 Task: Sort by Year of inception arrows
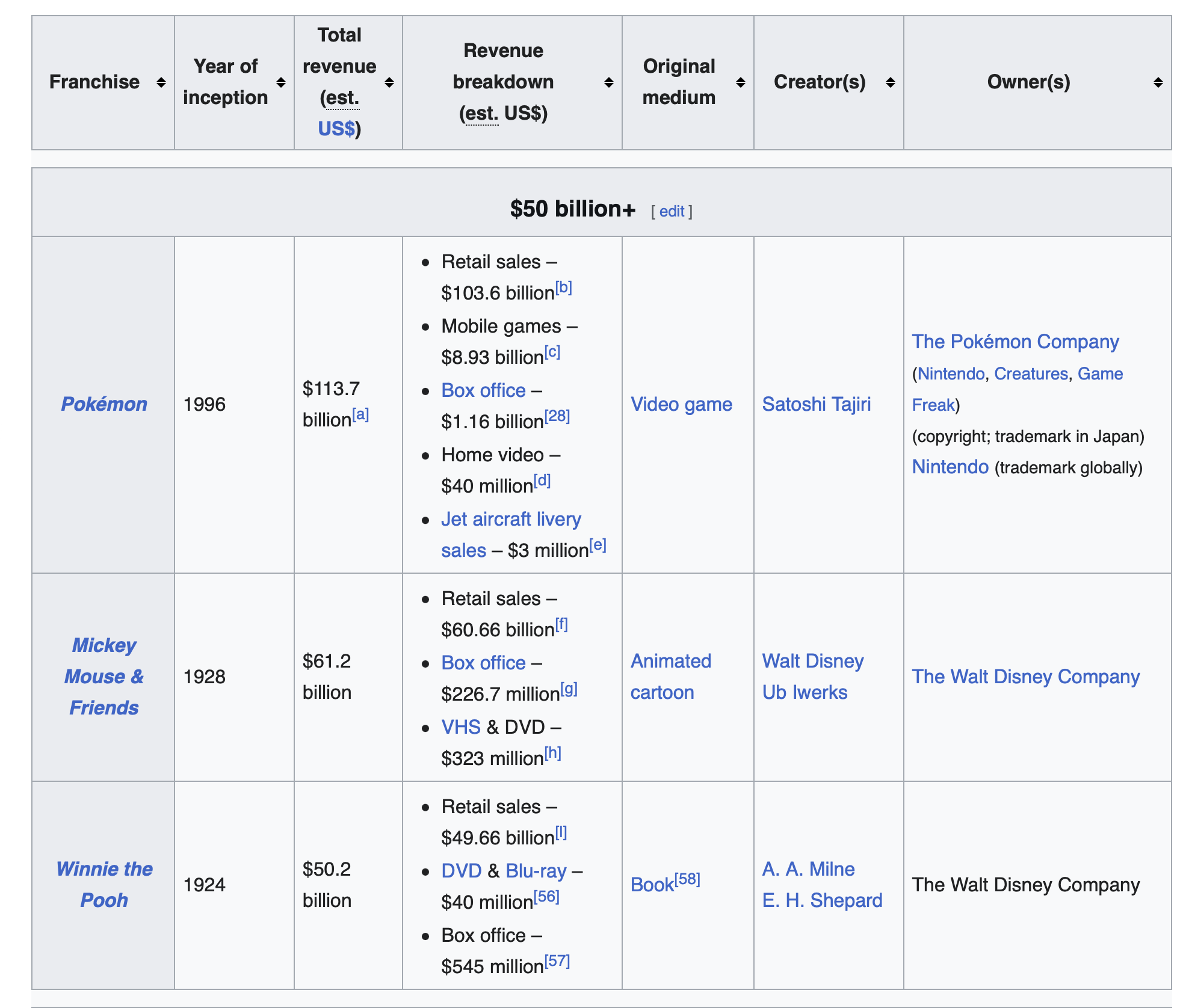(x=280, y=82)
